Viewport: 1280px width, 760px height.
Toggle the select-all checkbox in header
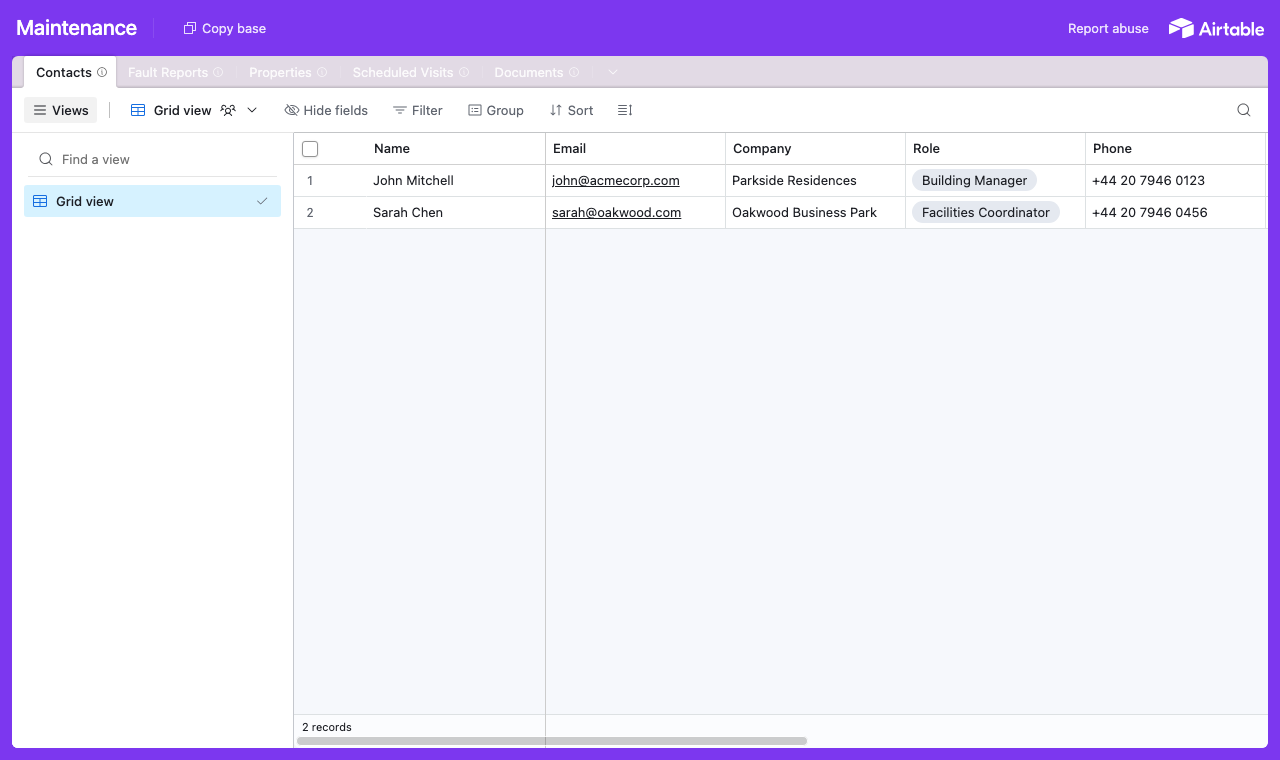pyautogui.click(x=310, y=149)
